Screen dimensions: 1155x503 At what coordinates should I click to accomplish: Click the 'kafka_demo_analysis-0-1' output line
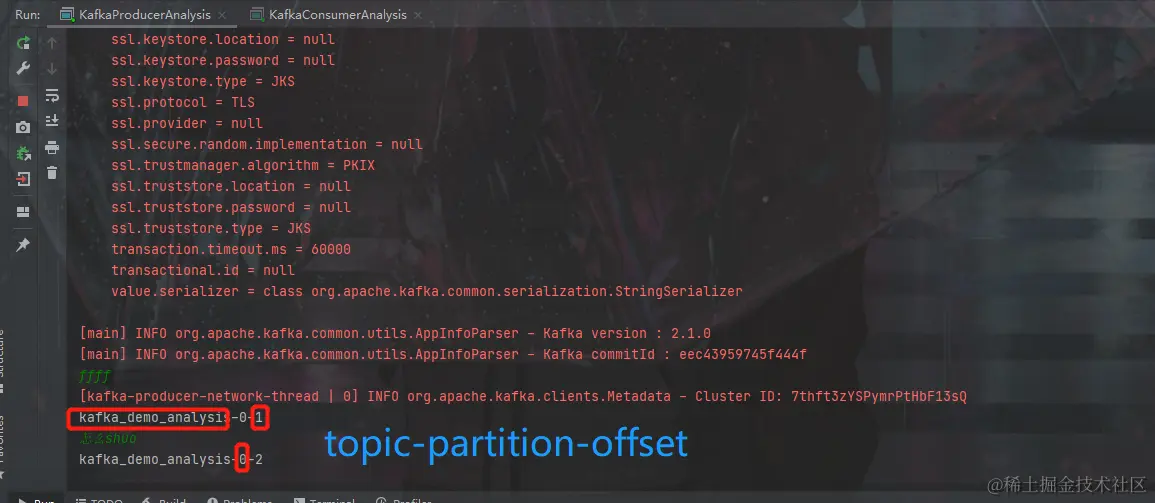click(x=171, y=419)
